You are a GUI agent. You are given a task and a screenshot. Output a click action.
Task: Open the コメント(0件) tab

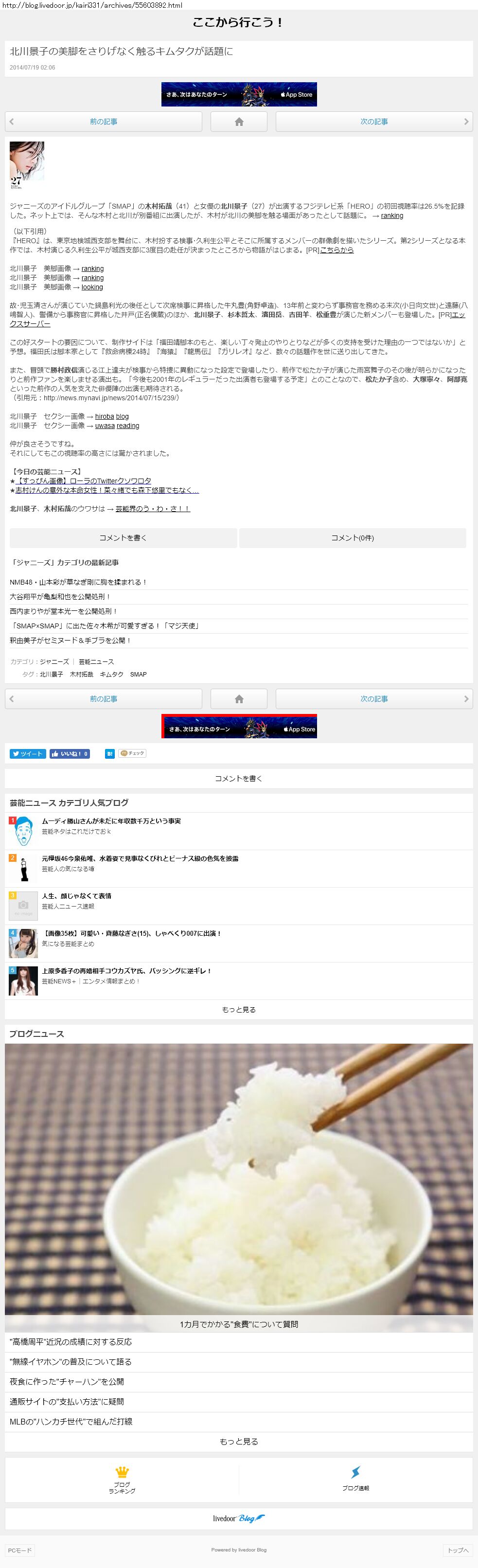click(353, 538)
